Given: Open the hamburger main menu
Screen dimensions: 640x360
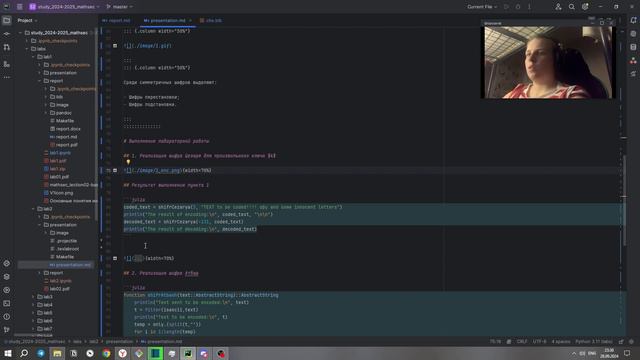Looking at the screenshot, I should pos(20,7).
